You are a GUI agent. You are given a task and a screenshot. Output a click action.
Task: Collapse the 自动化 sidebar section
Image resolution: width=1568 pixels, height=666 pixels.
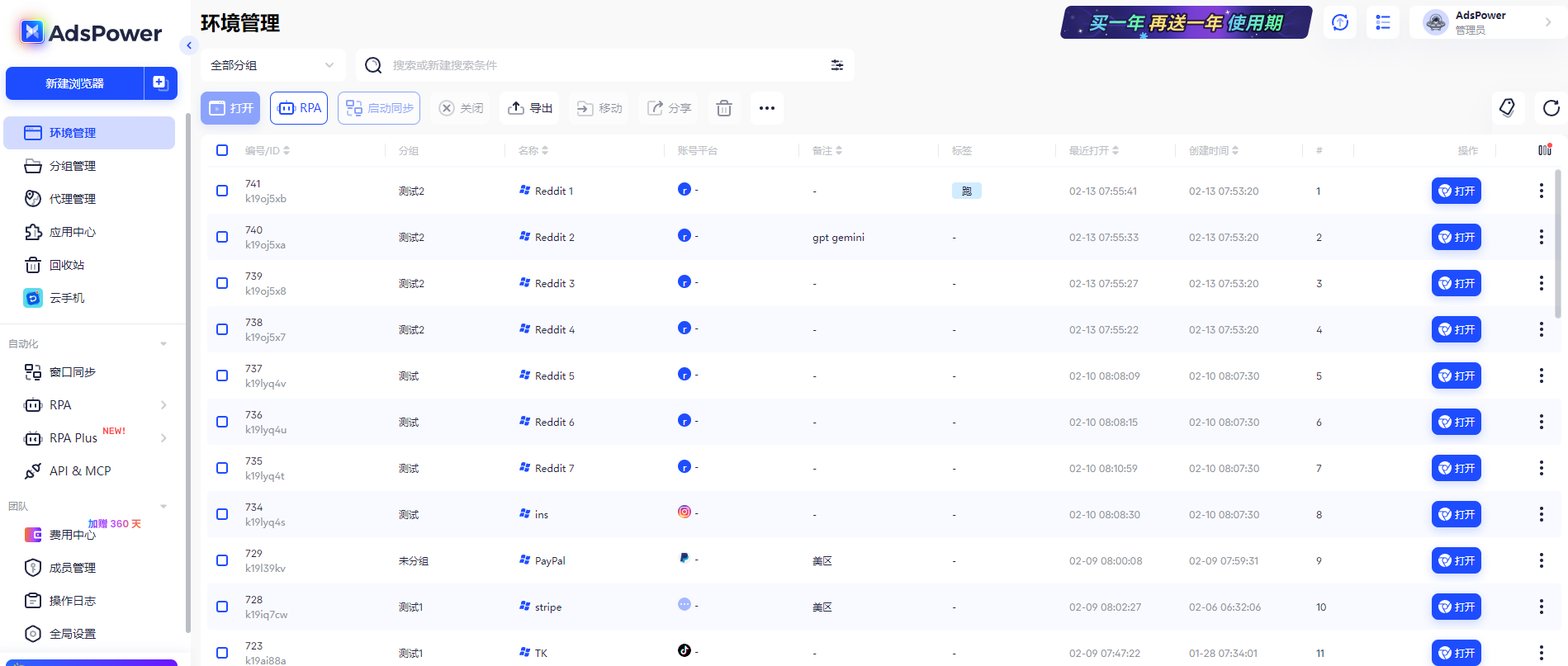click(163, 344)
